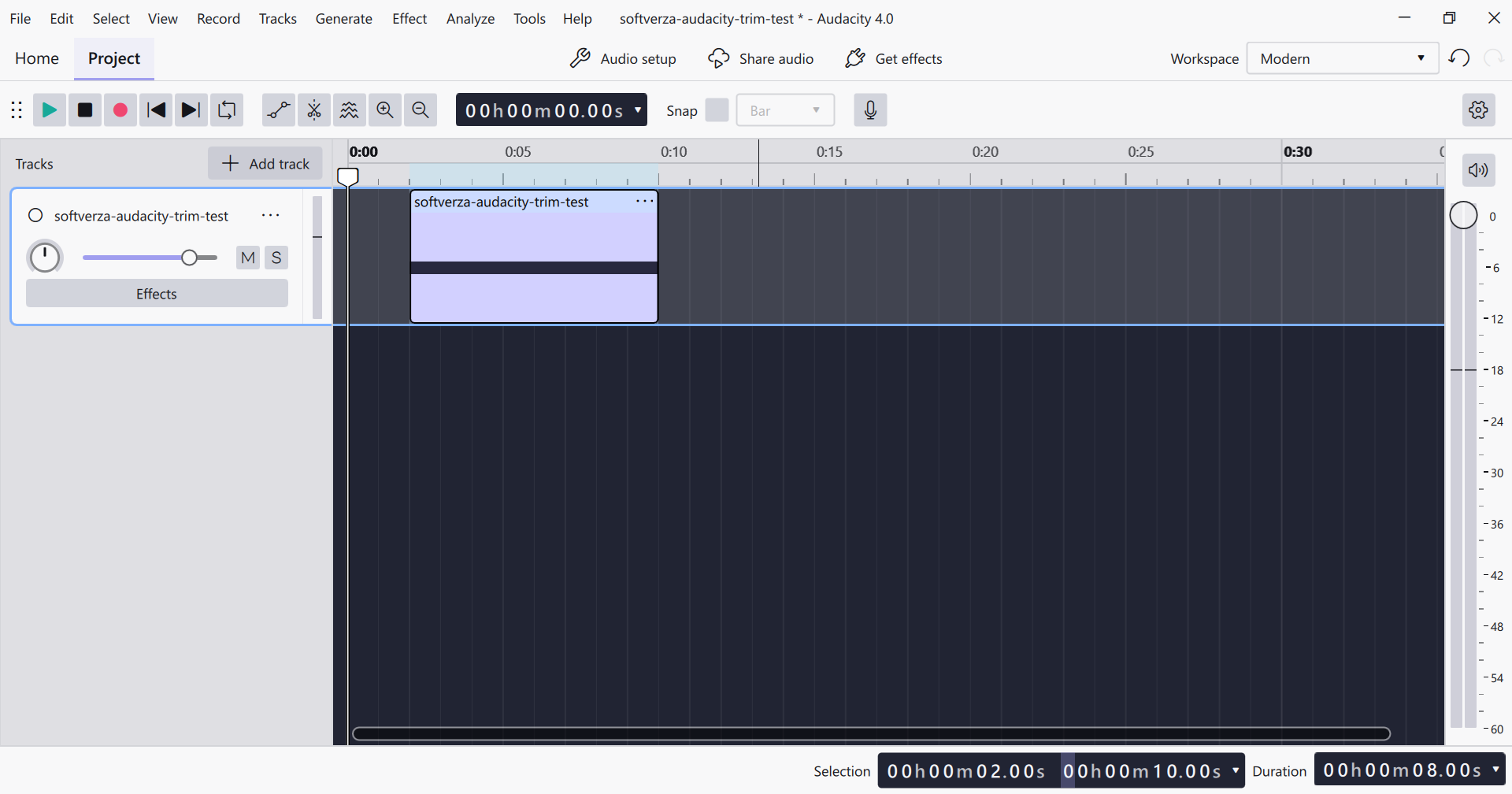This screenshot has height=794, width=1512.
Task: Open the clip options ellipsis menu
Action: click(x=645, y=202)
